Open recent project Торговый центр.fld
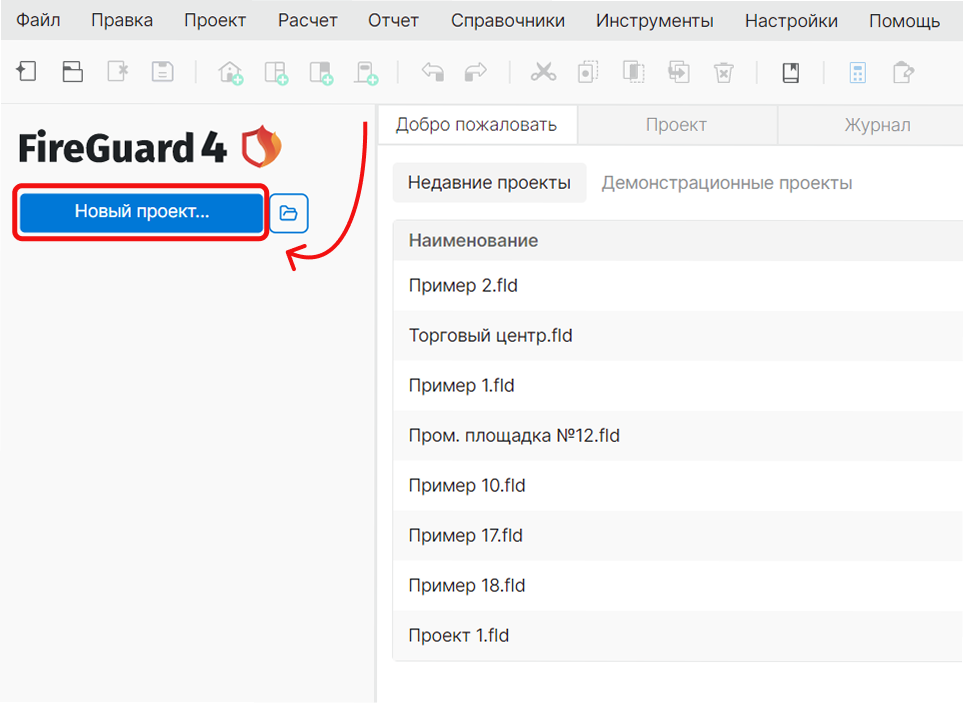The image size is (964, 704). tap(678, 336)
